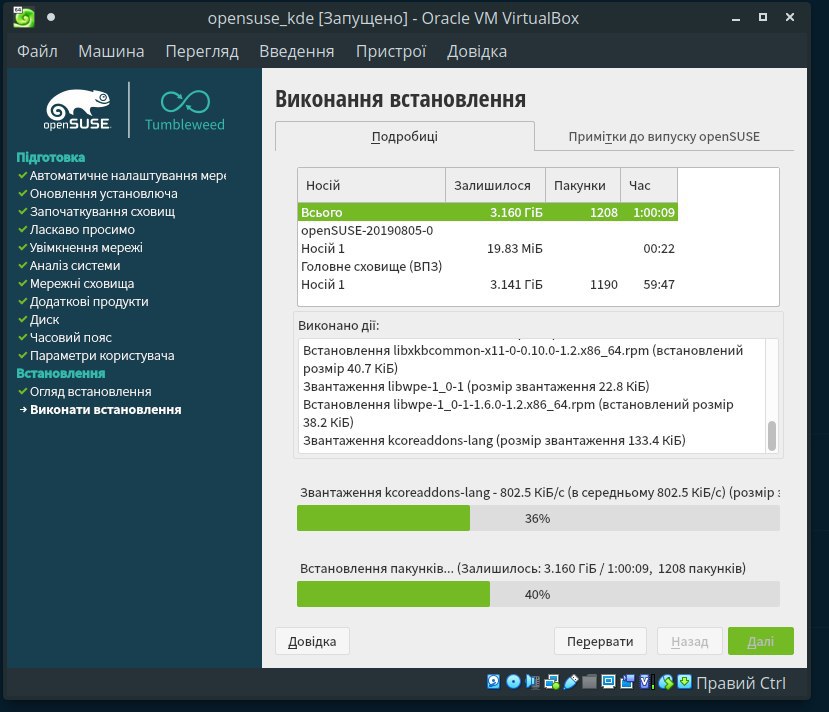Select the Носій 1 row with 3.141 ГіБ

pyautogui.click(x=487, y=284)
